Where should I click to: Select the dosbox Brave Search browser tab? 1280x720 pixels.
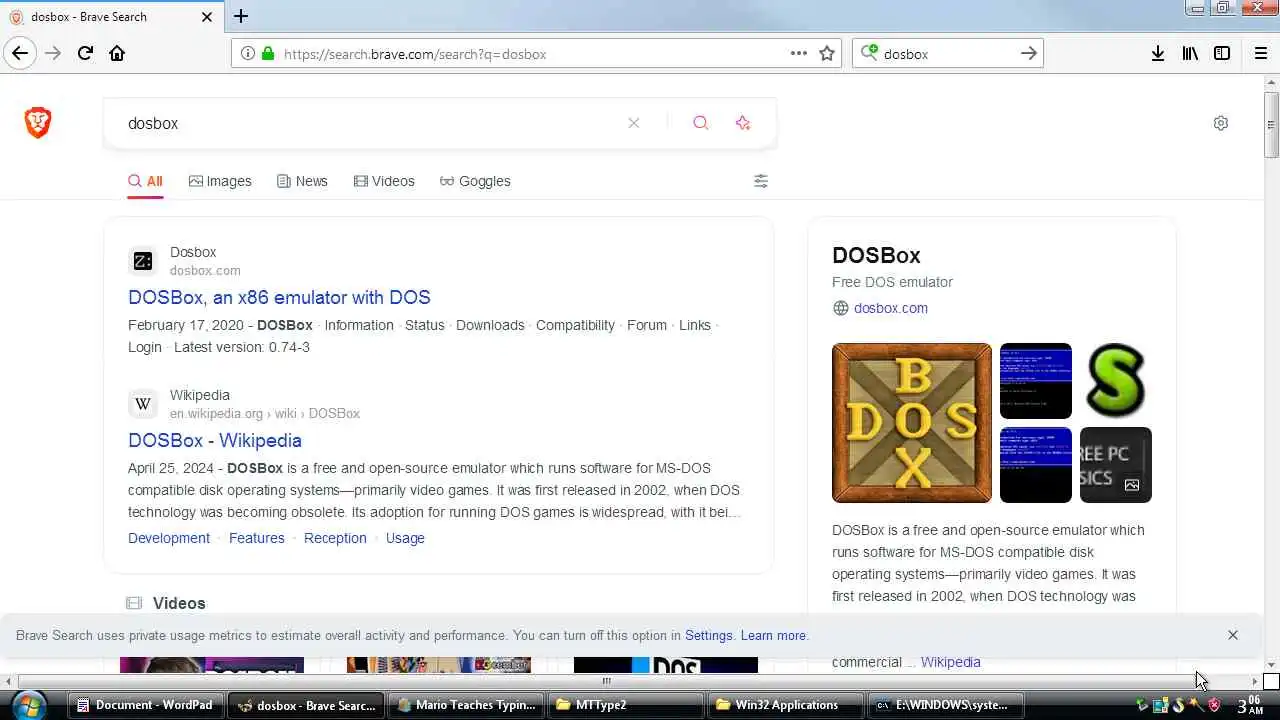click(x=110, y=17)
